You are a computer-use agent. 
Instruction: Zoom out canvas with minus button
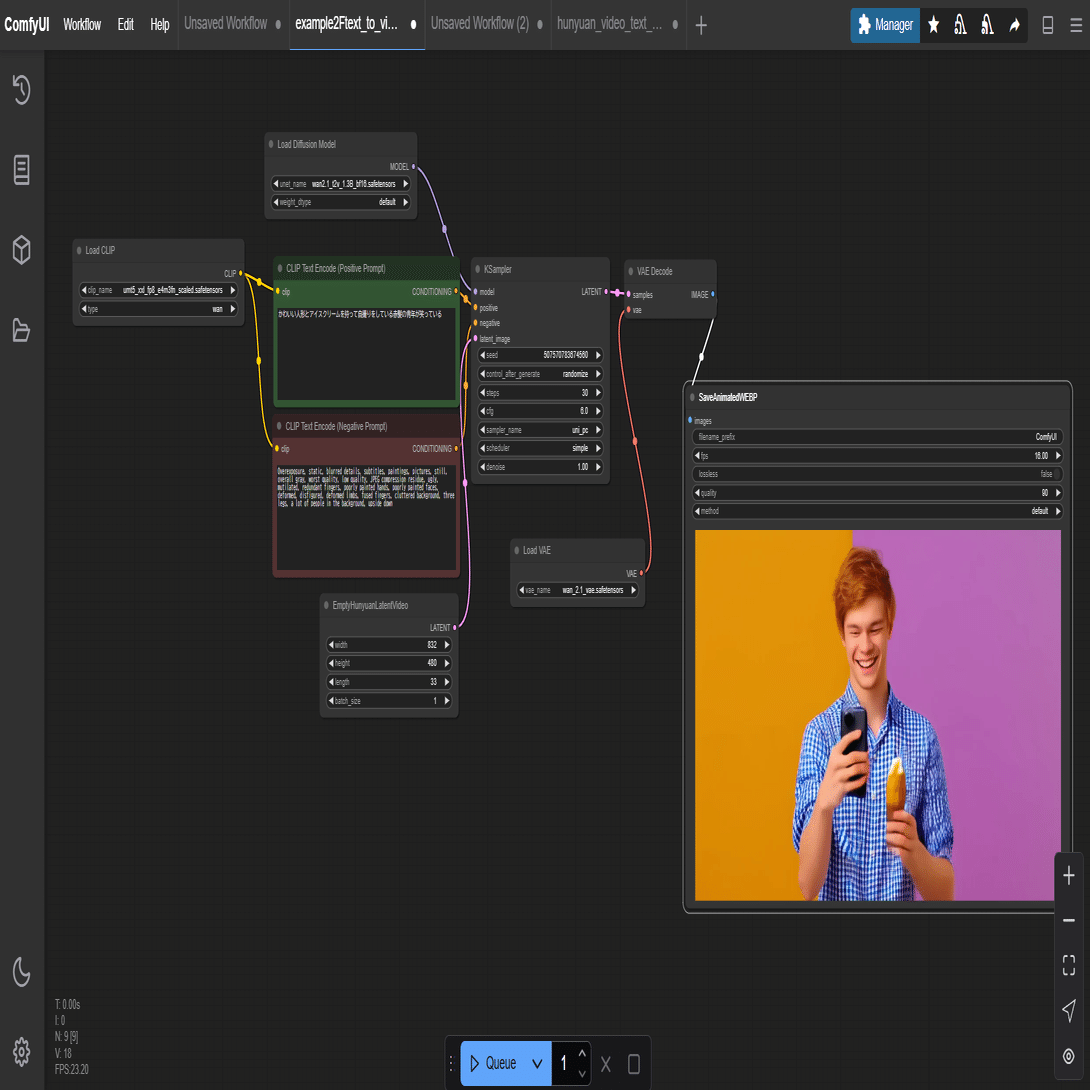[1068, 920]
